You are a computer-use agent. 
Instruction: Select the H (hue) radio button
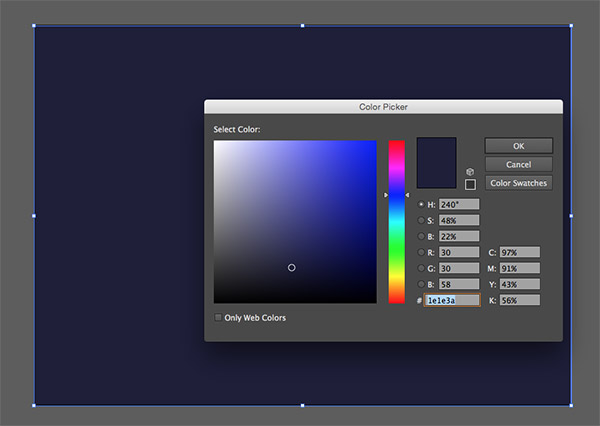tap(421, 204)
